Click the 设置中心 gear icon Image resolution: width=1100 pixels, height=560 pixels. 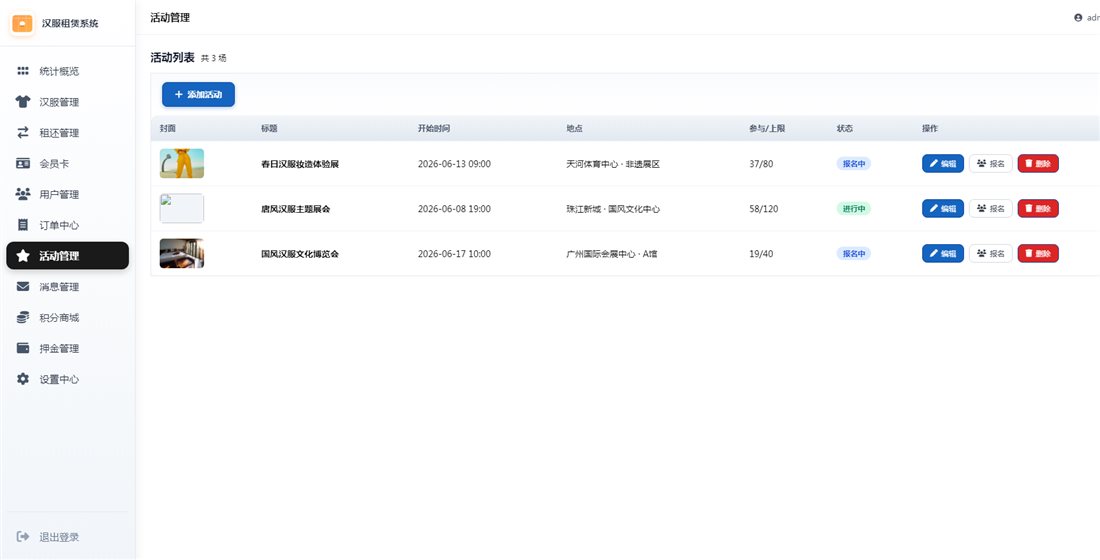point(23,379)
